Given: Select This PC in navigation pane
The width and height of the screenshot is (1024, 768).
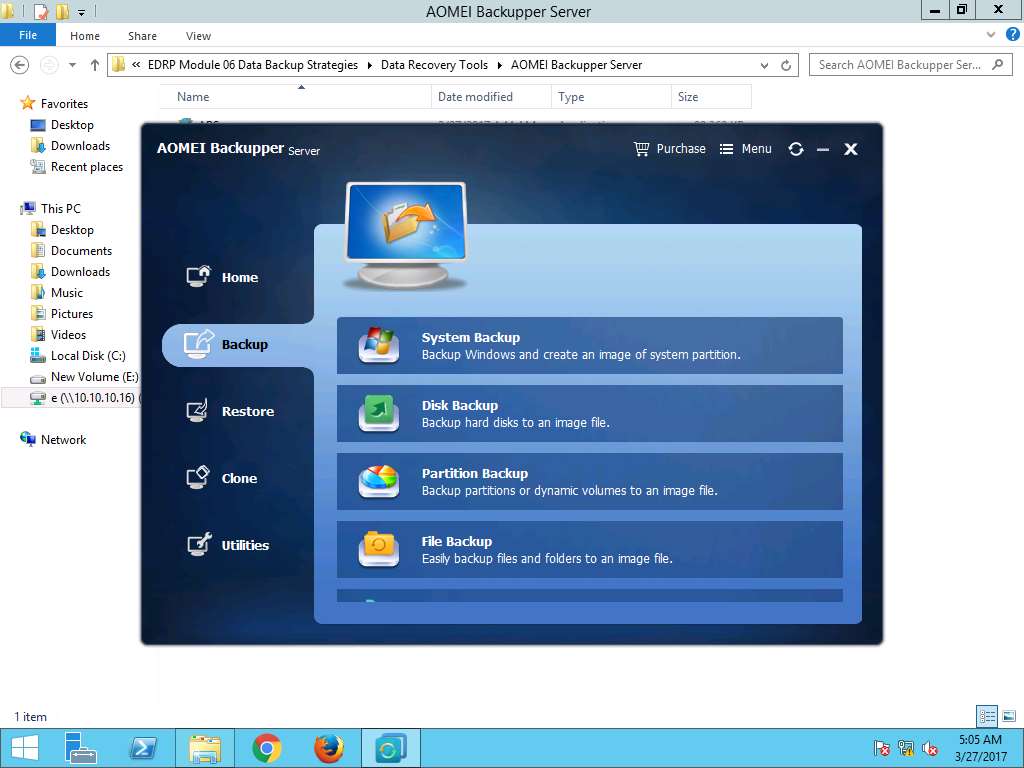Looking at the screenshot, I should (61, 208).
